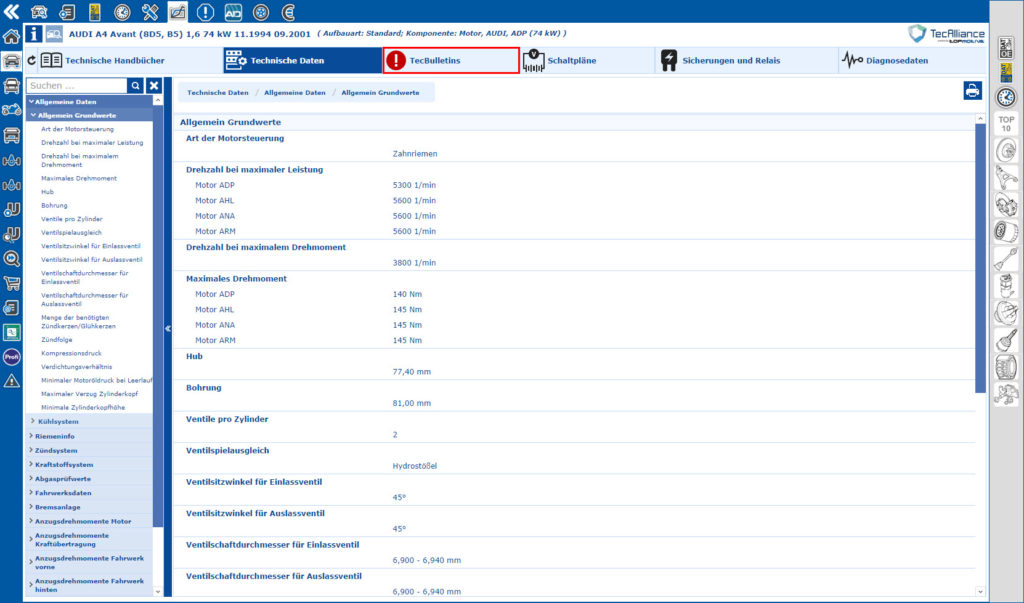The height and width of the screenshot is (603, 1024).
Task: Jump to Art der Motorsteuerung entry
Action: click(x=77, y=129)
